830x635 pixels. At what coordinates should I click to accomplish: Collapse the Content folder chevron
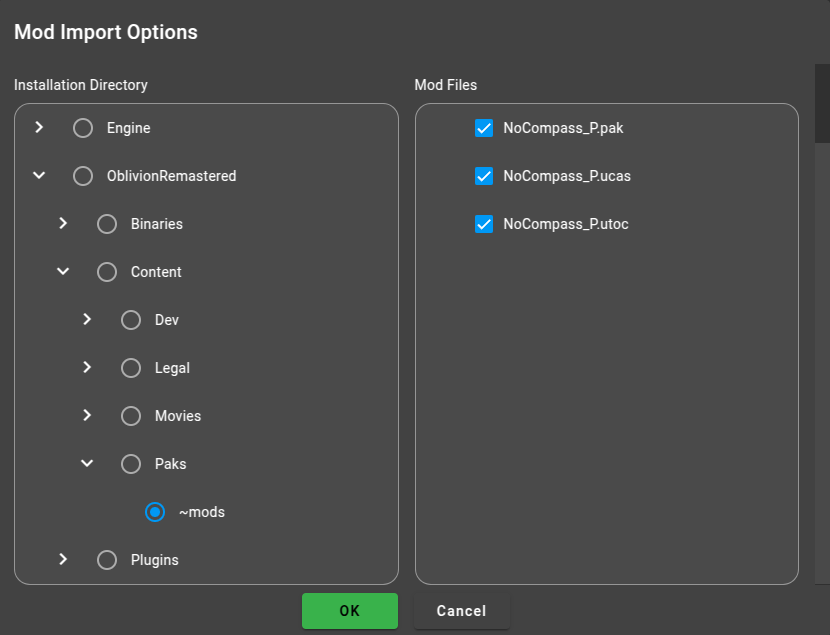63,271
